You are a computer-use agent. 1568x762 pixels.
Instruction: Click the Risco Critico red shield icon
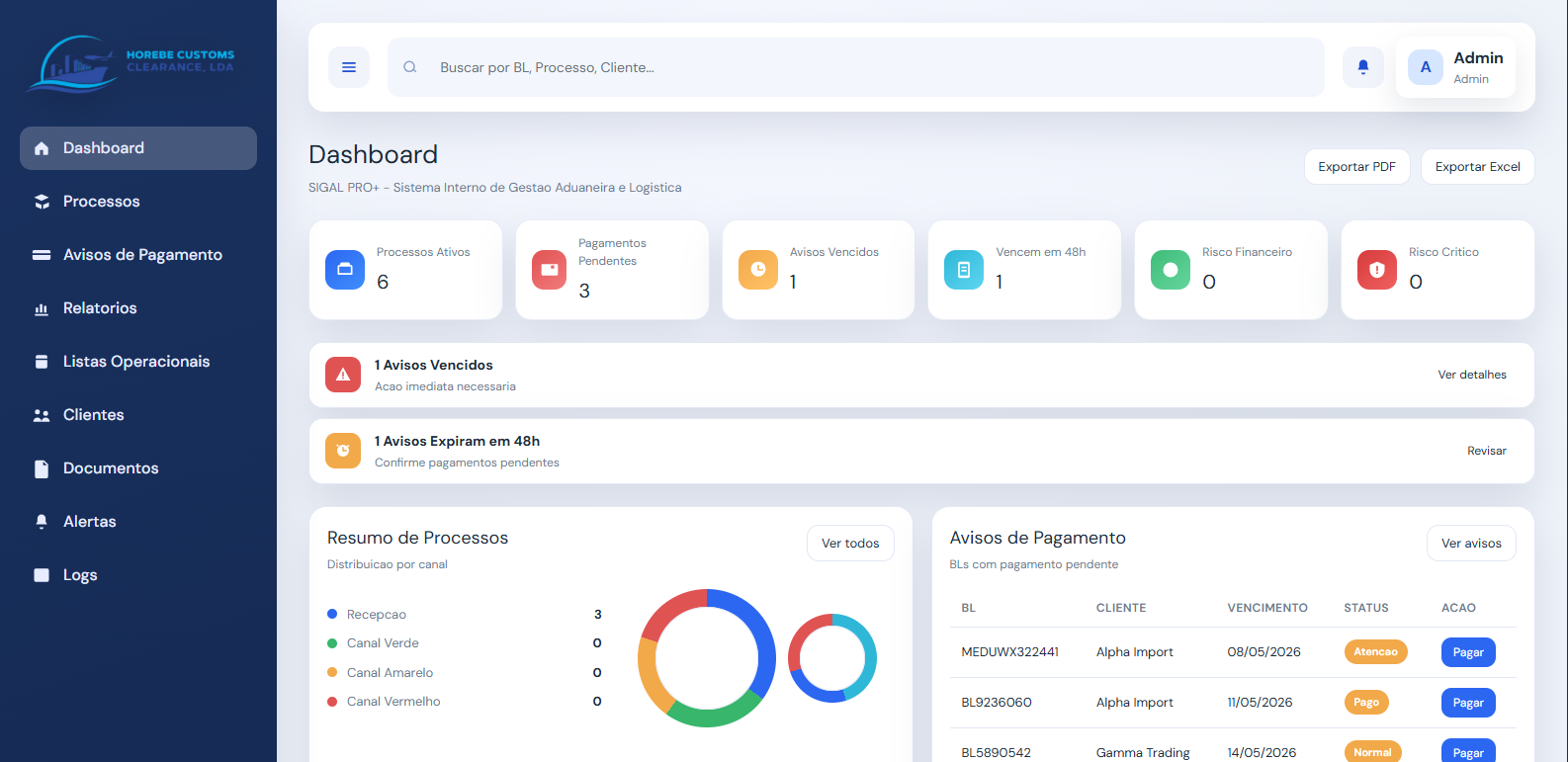(x=1377, y=270)
